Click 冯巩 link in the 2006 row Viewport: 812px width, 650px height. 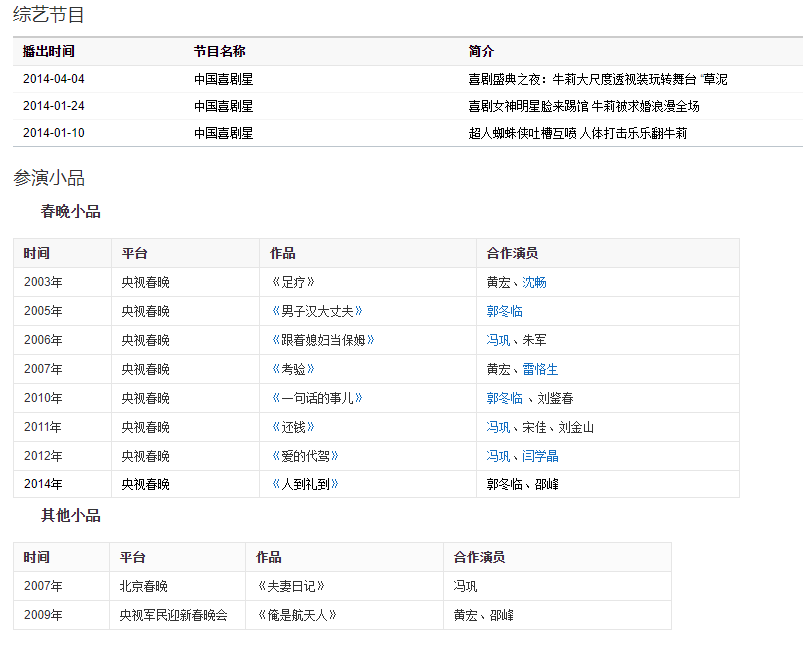click(498, 340)
